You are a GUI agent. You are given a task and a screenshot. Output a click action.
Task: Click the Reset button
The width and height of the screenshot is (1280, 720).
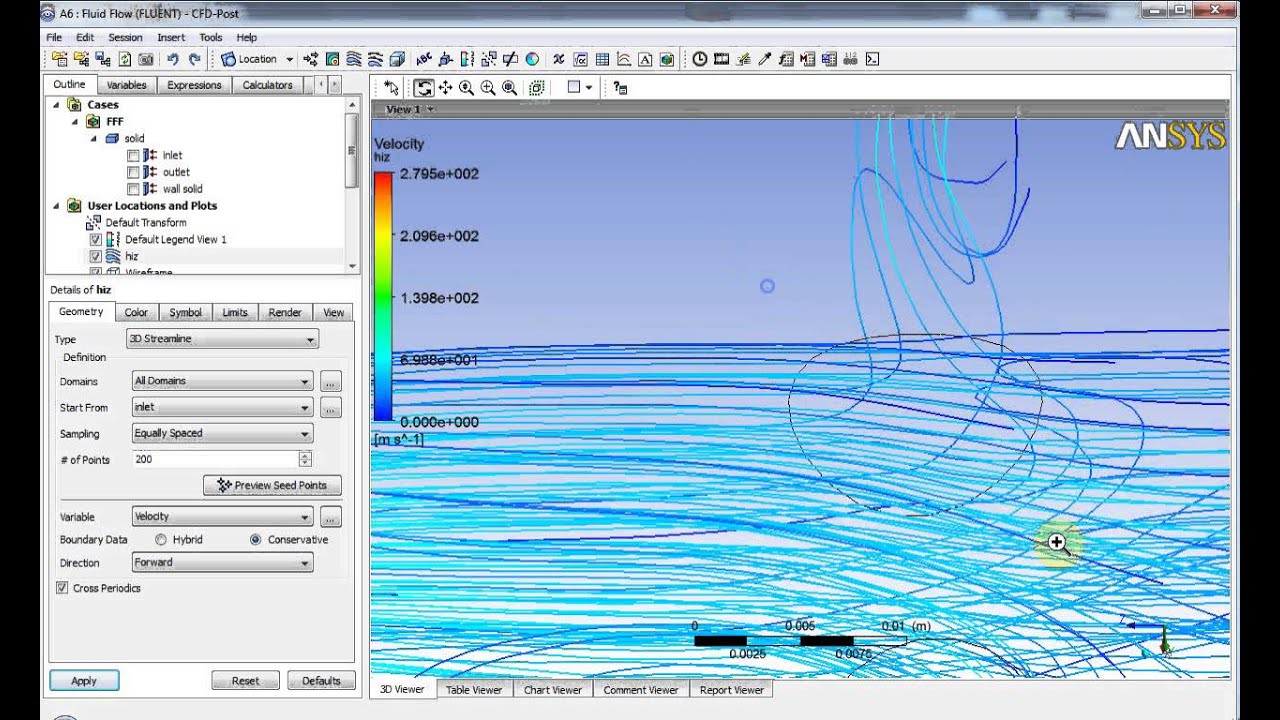(245, 681)
